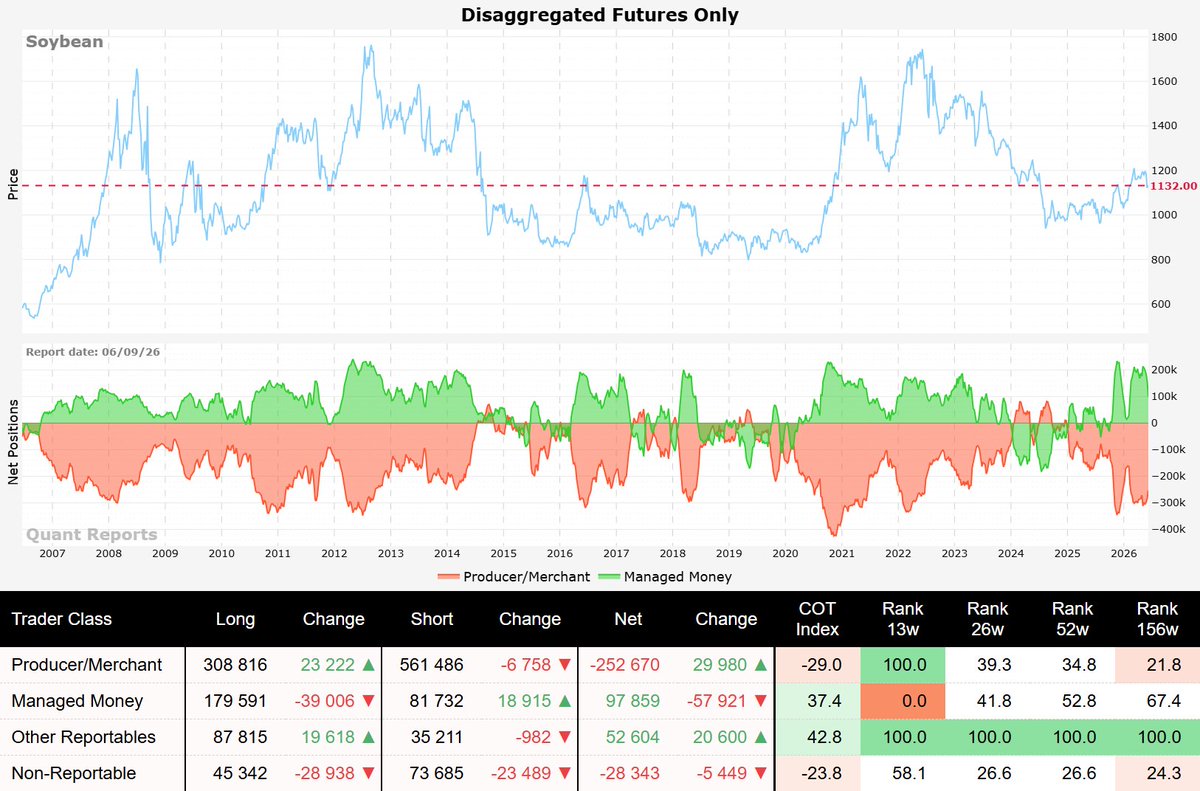Select the Rank 13w column header
Screen dimensions: 1200x791
pos(903,619)
